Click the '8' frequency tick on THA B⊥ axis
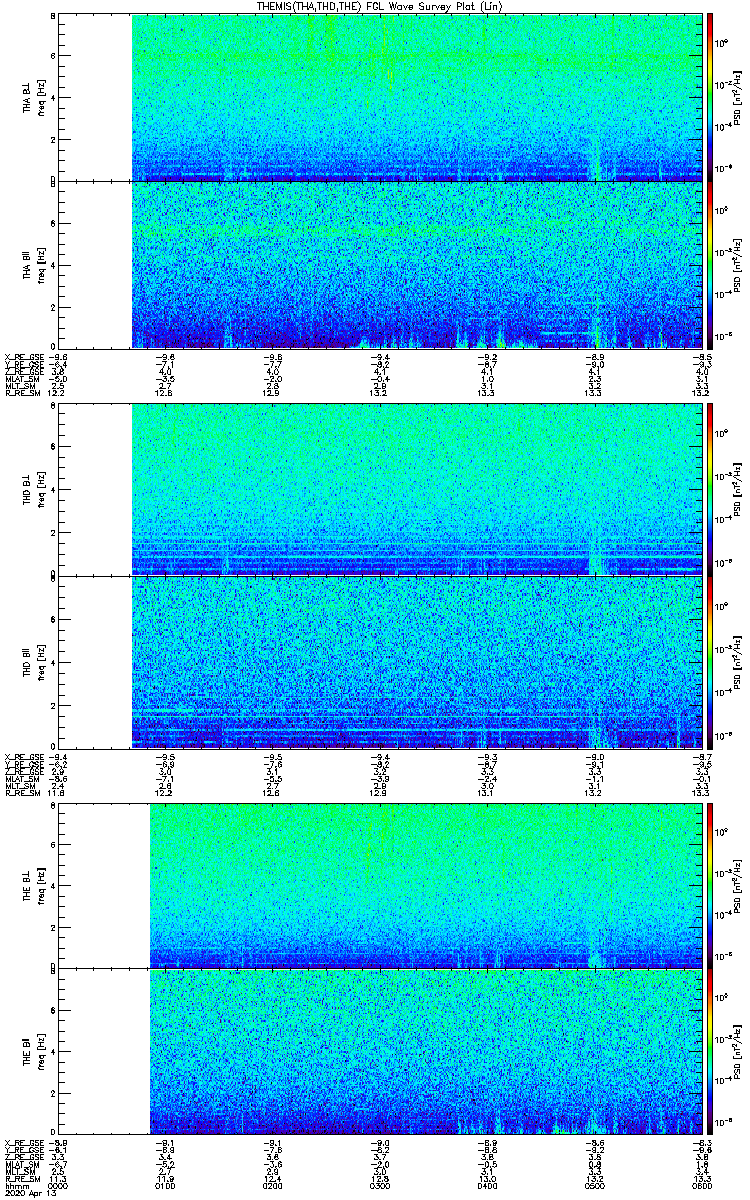The width and height of the screenshot is (750, 1200). pyautogui.click(x=52, y=17)
